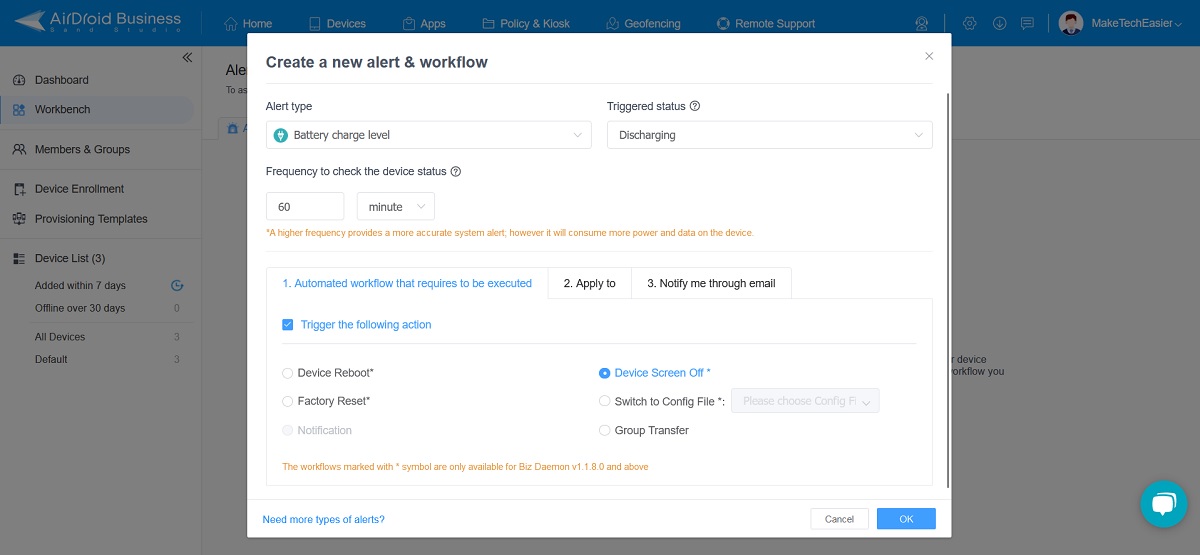Open the live chat bubble widget
The height and width of the screenshot is (555, 1200).
(1163, 503)
